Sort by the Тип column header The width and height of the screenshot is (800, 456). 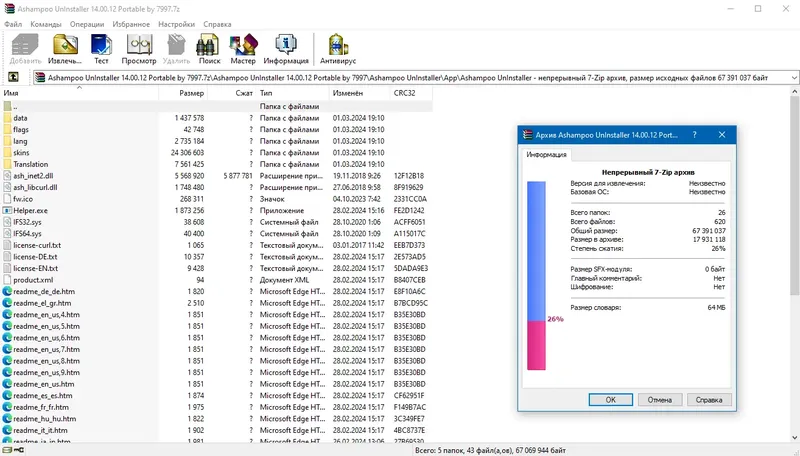(x=293, y=93)
